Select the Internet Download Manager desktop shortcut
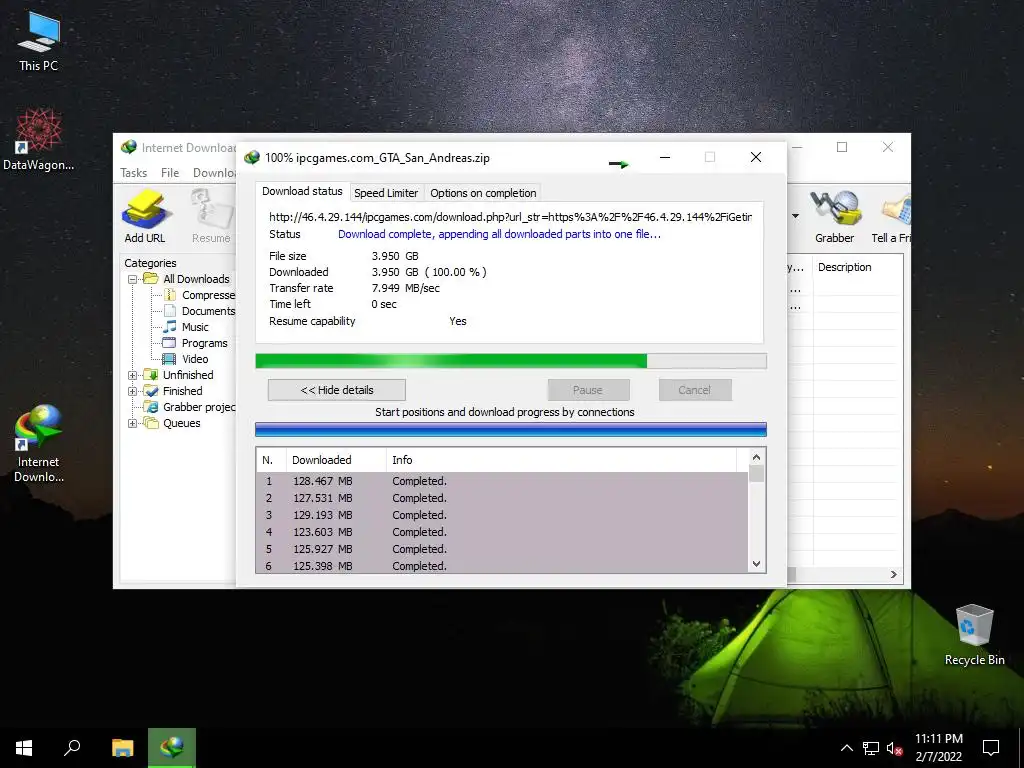 [39, 444]
